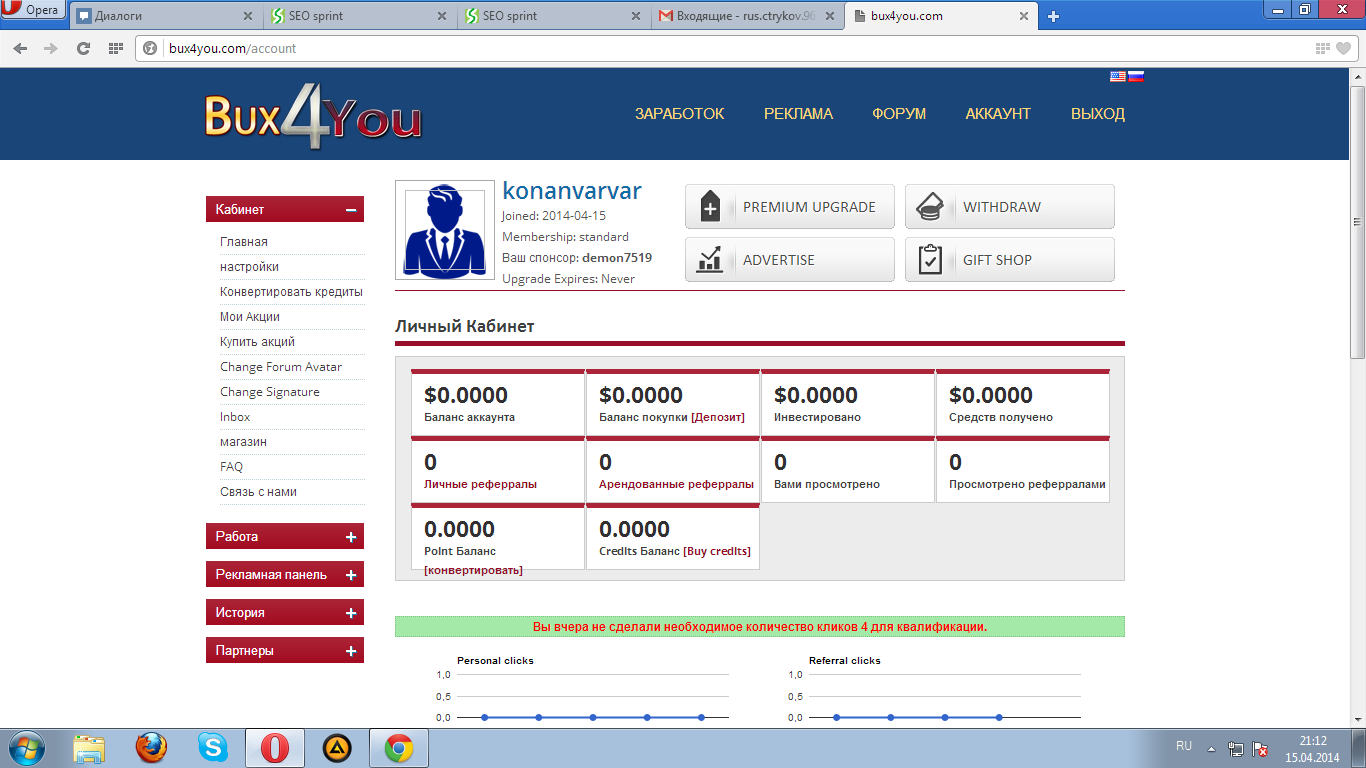Click the PREMIUM UPGRADE button
1366x768 pixels.
pyautogui.click(x=790, y=207)
